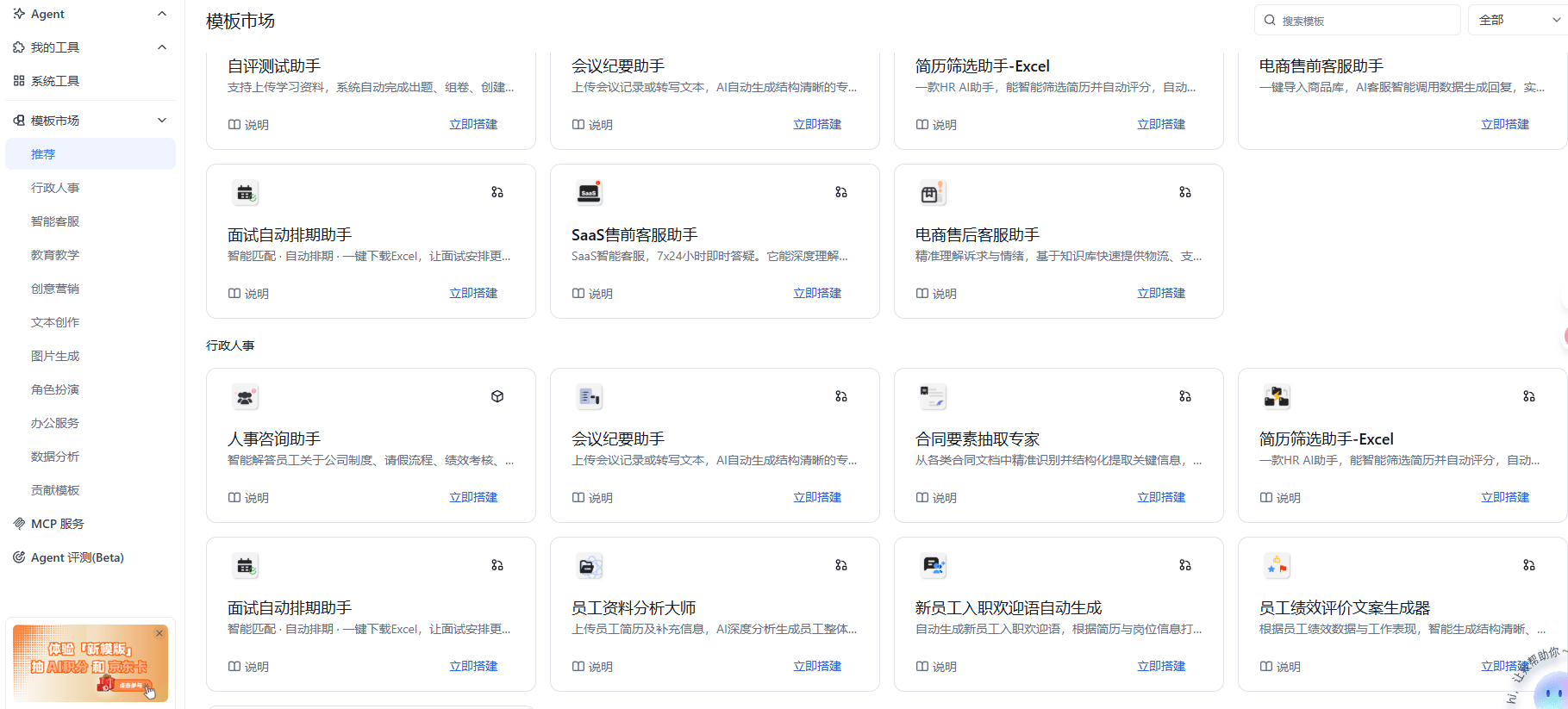Click the 员工资料分析大师 folder icon
The height and width of the screenshot is (709, 1568).
590,566
